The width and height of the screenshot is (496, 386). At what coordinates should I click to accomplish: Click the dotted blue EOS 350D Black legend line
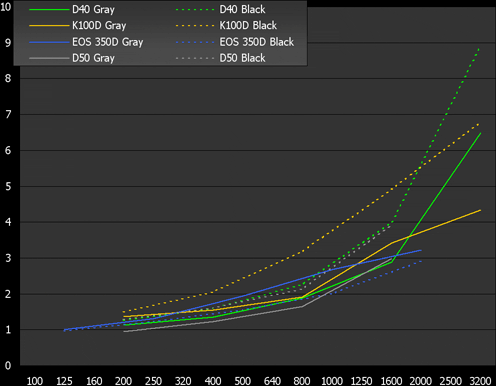pos(195,42)
